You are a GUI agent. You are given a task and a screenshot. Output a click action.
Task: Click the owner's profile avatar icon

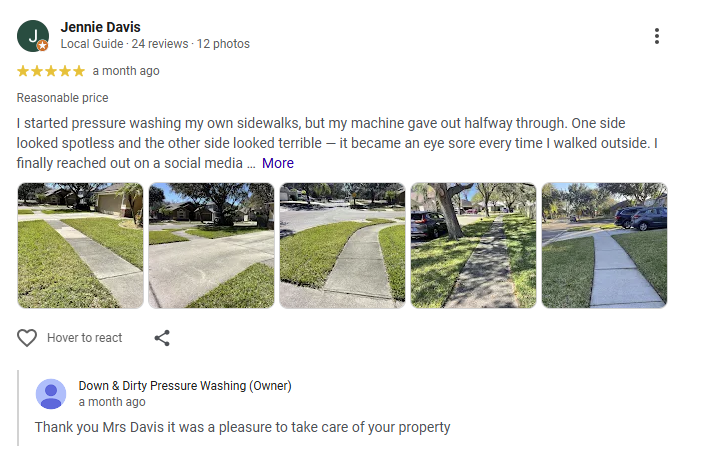51,394
